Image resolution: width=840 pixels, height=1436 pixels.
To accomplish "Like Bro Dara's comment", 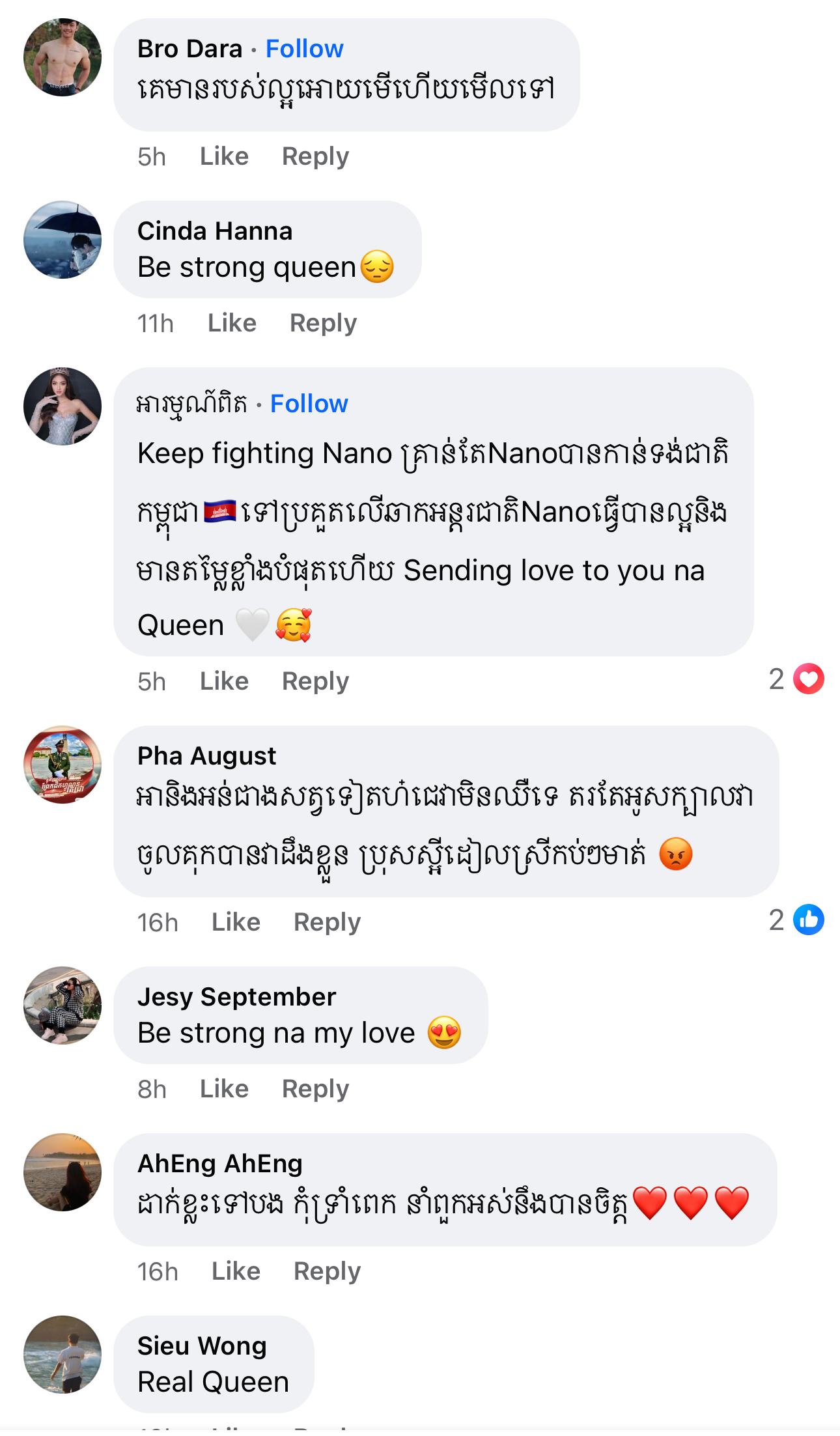I will (224, 156).
